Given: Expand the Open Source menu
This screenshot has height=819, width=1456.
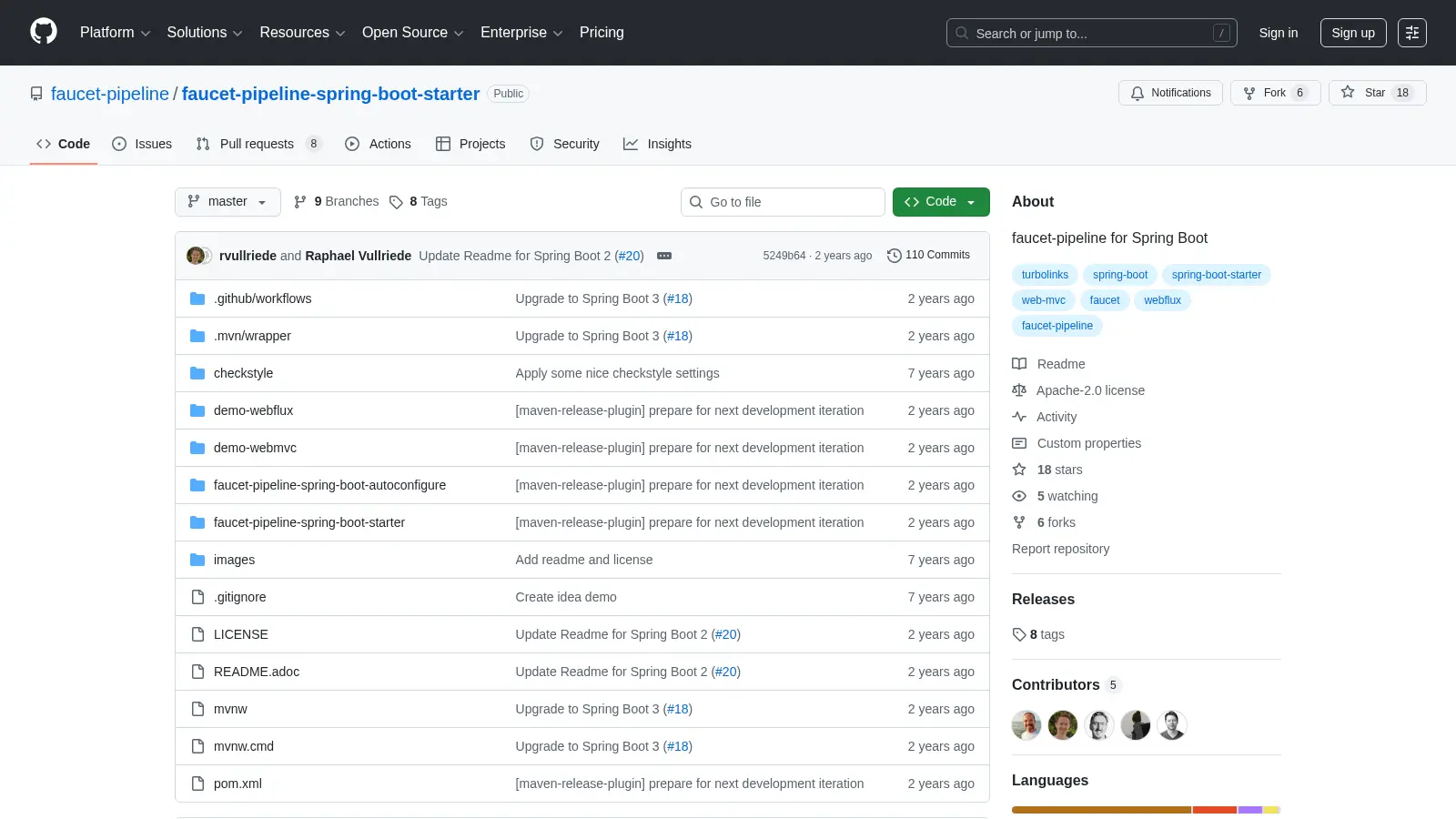Looking at the screenshot, I should point(413,33).
